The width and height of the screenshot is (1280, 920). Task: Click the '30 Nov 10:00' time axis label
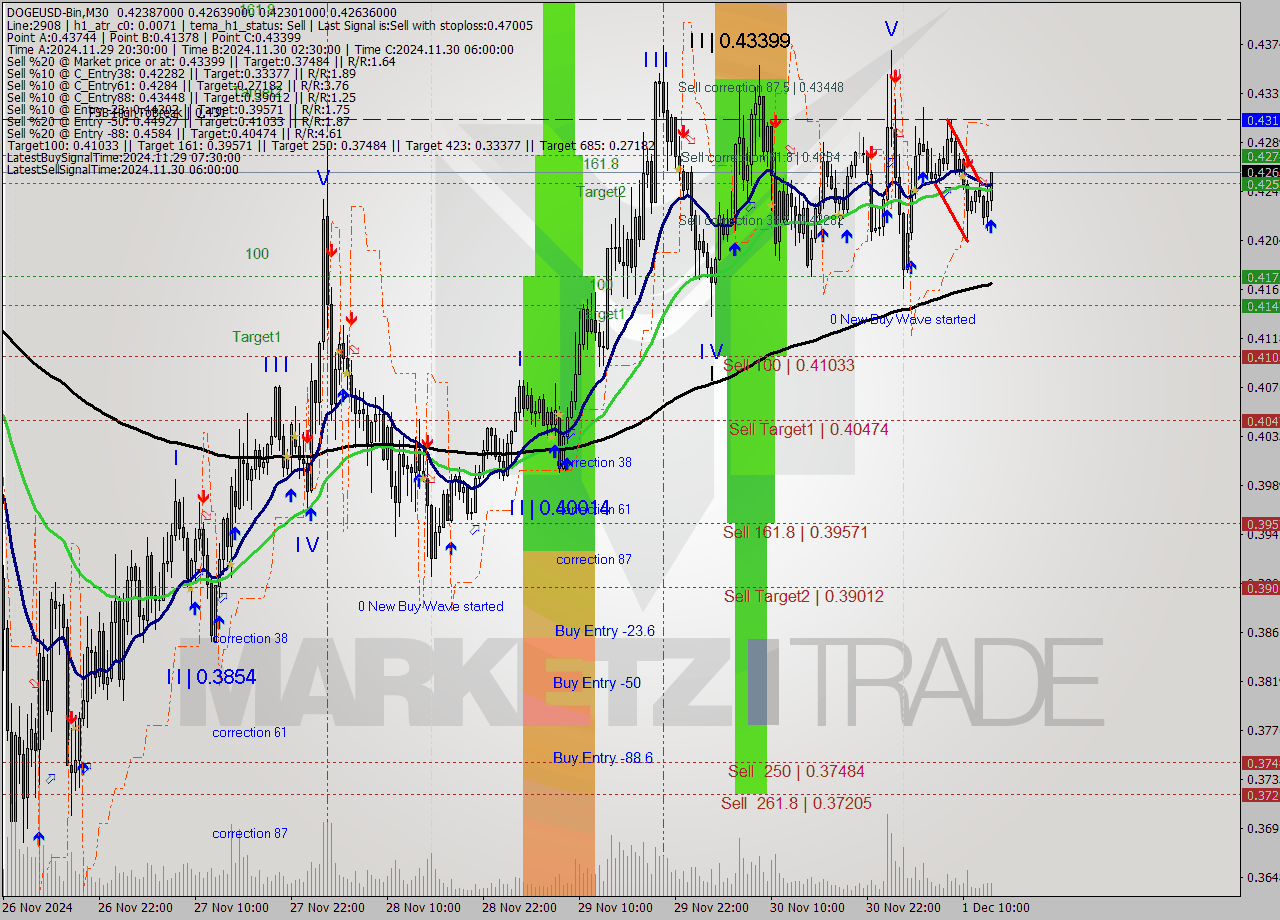pos(808,908)
